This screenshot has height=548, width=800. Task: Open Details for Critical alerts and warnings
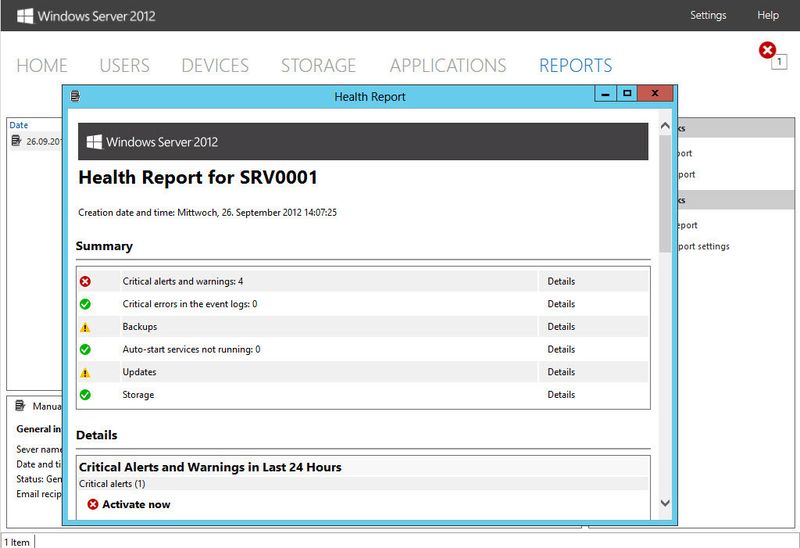tap(561, 281)
